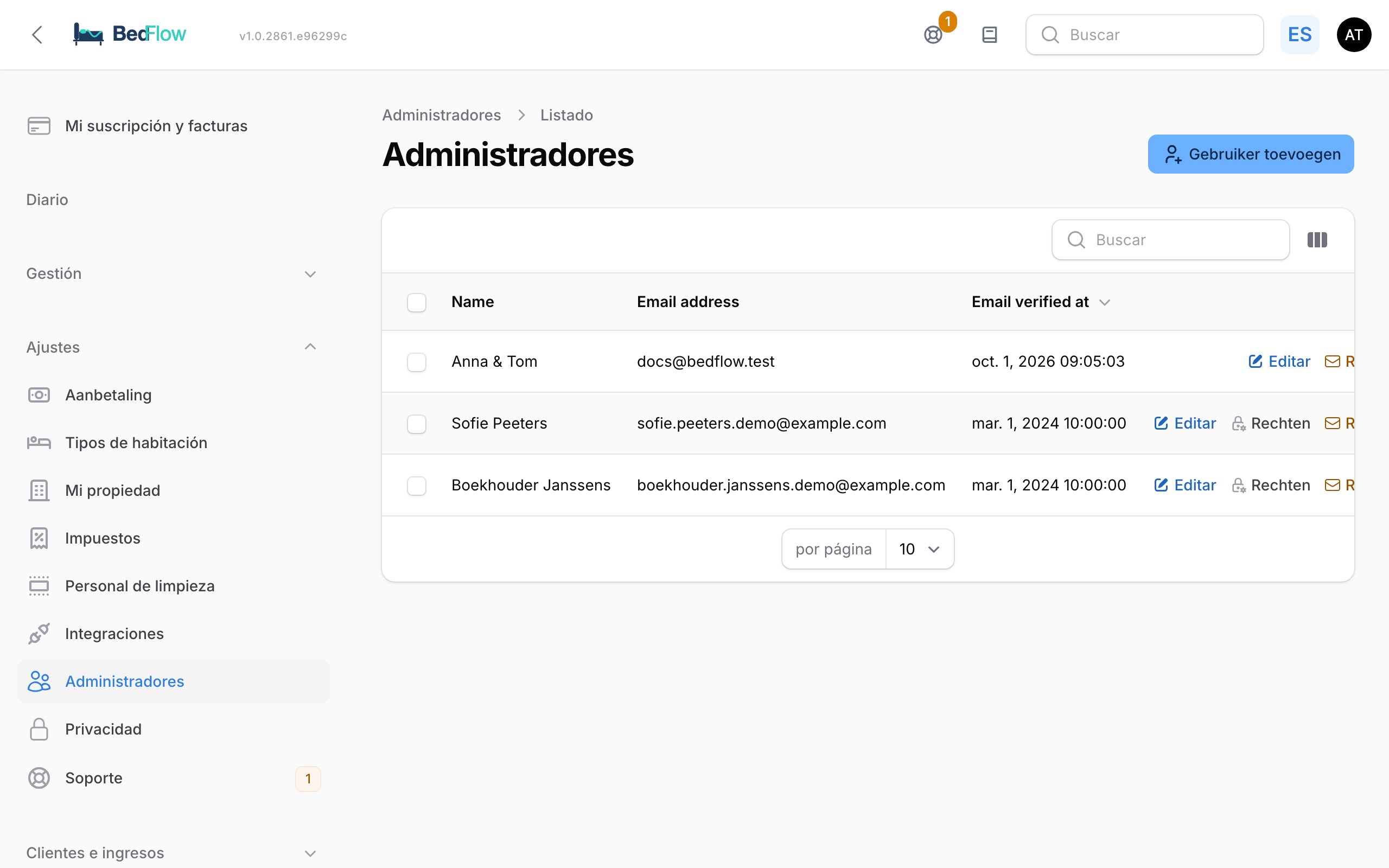1389x868 pixels.
Task: Collapse the Ajustes sidebar section
Action: pyautogui.click(x=172, y=347)
